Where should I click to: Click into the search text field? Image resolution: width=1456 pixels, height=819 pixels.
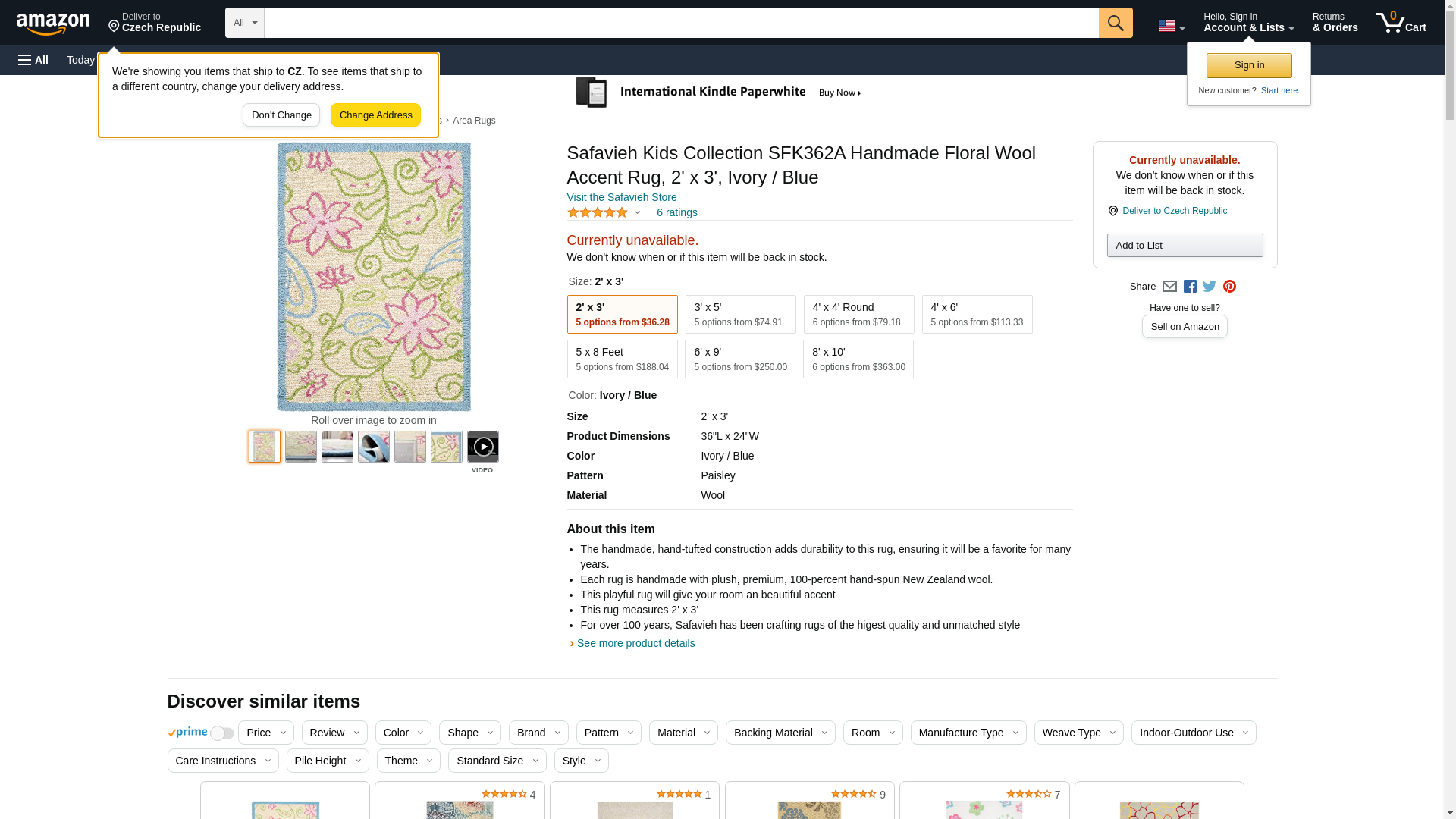pyautogui.click(x=681, y=23)
